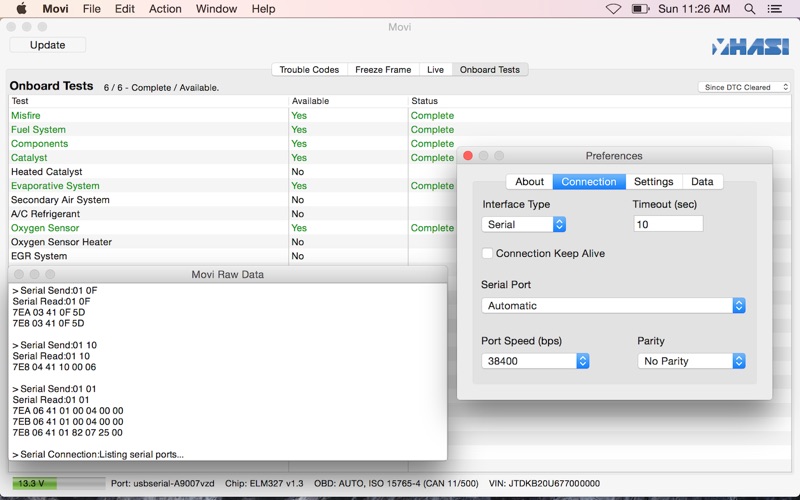
Task: Open the Movi application menu
Action: click(x=55, y=9)
